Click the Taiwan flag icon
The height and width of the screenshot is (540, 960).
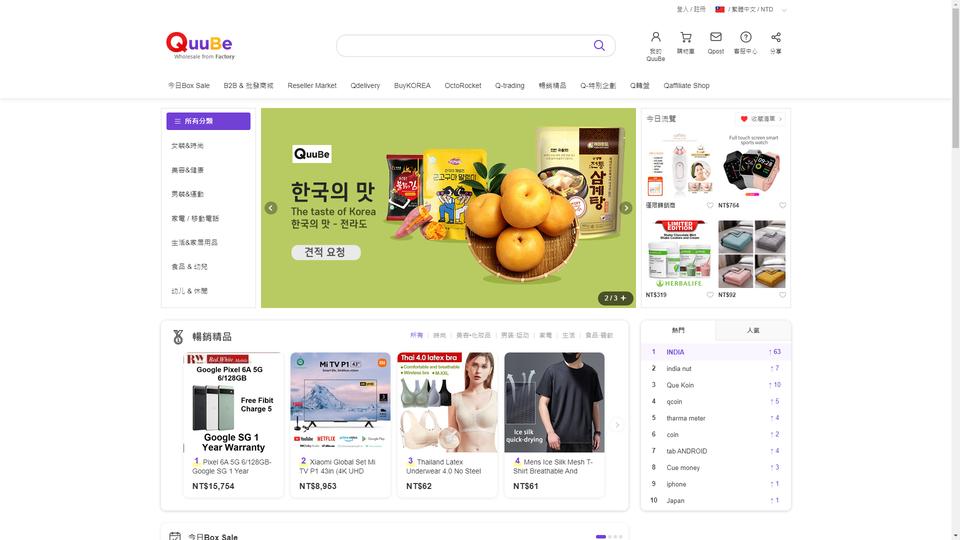[x=720, y=9]
